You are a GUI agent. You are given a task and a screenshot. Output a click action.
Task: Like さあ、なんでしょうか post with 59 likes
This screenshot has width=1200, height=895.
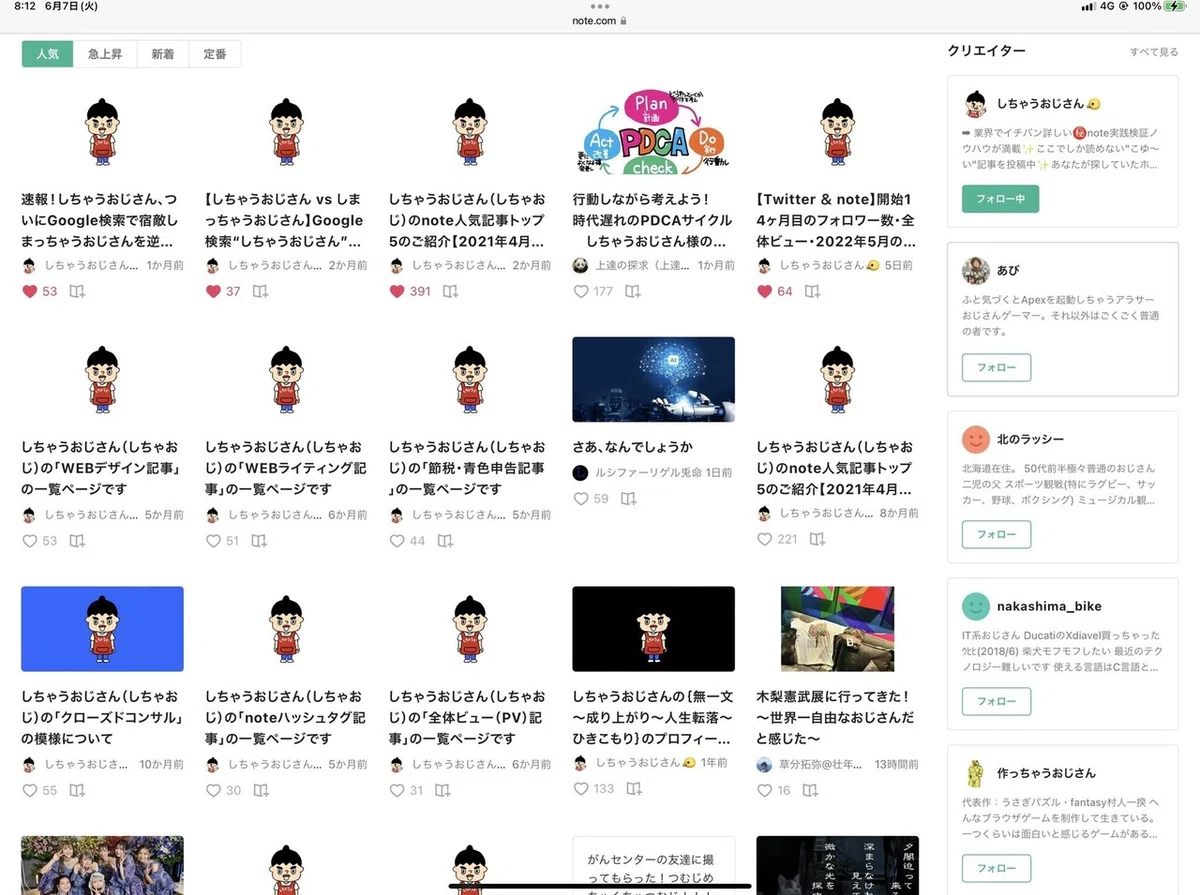click(x=581, y=498)
